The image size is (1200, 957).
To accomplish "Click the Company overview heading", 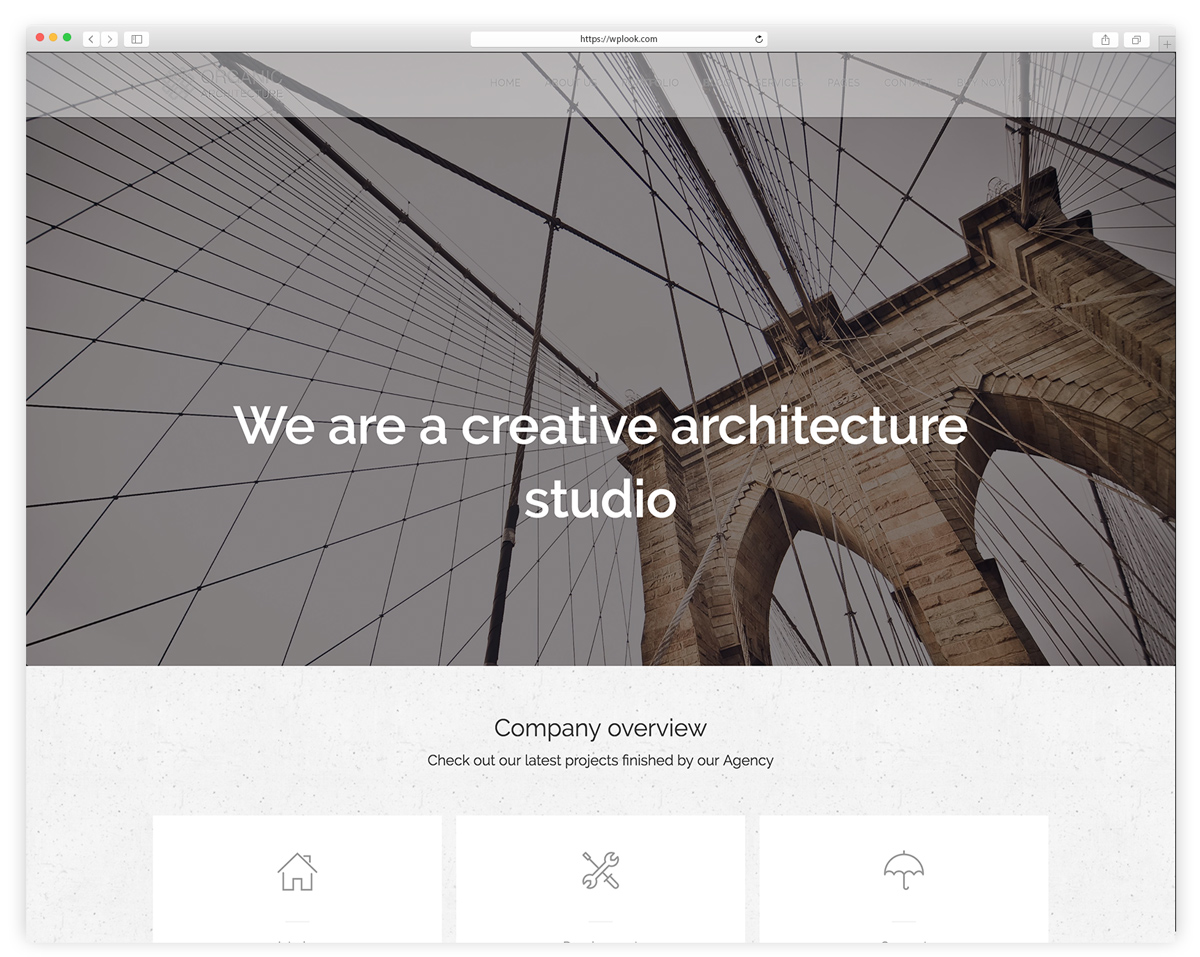I will [600, 728].
